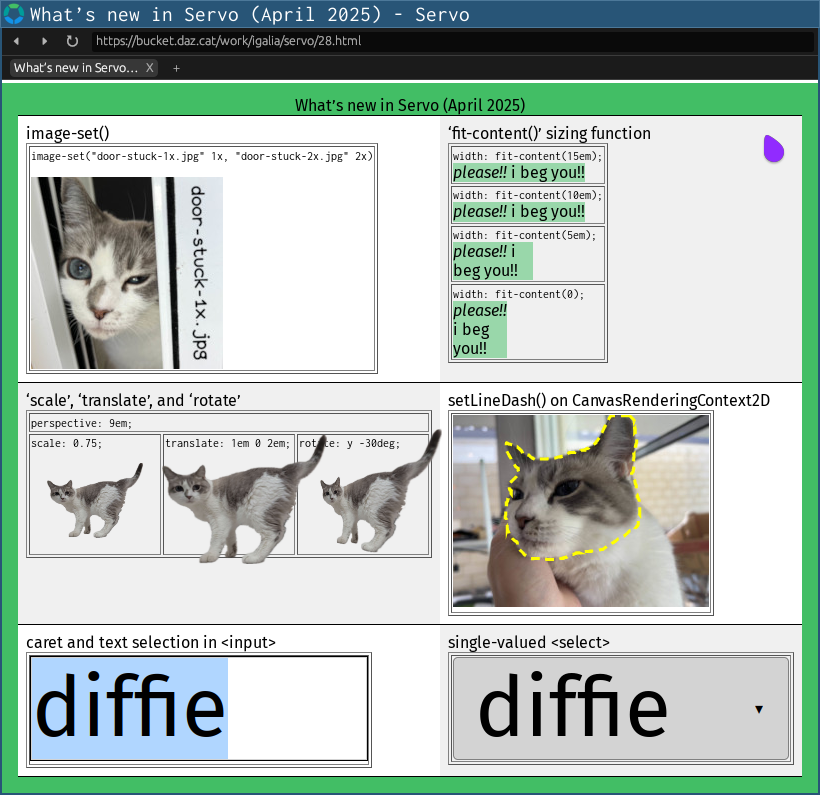Click the back navigation arrow
820x795 pixels.
tap(15, 41)
